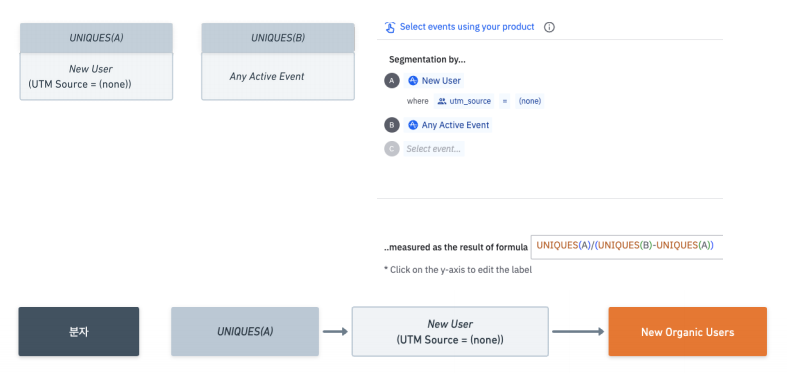Select the A event badge circle

click(x=391, y=81)
